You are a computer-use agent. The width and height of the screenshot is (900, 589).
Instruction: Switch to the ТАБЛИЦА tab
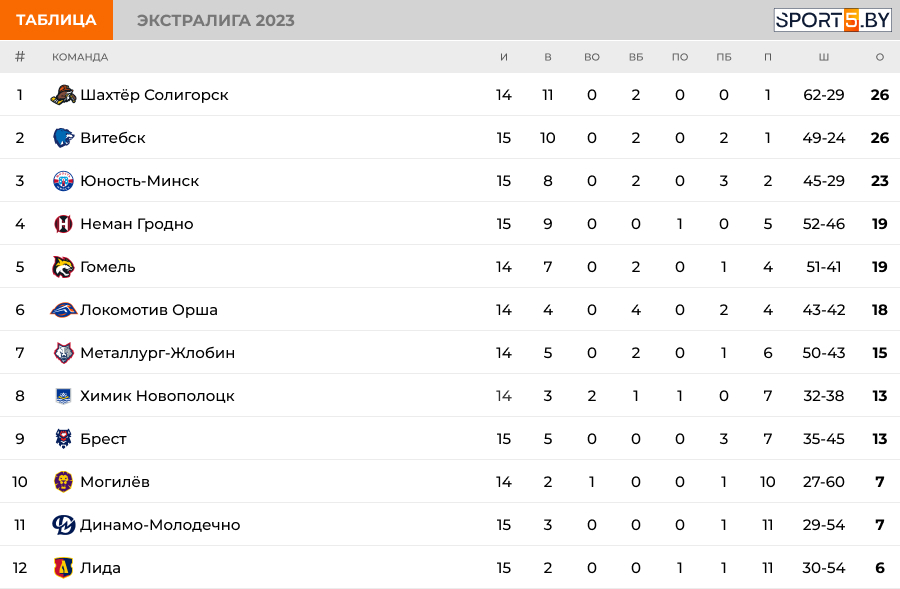click(x=56, y=20)
